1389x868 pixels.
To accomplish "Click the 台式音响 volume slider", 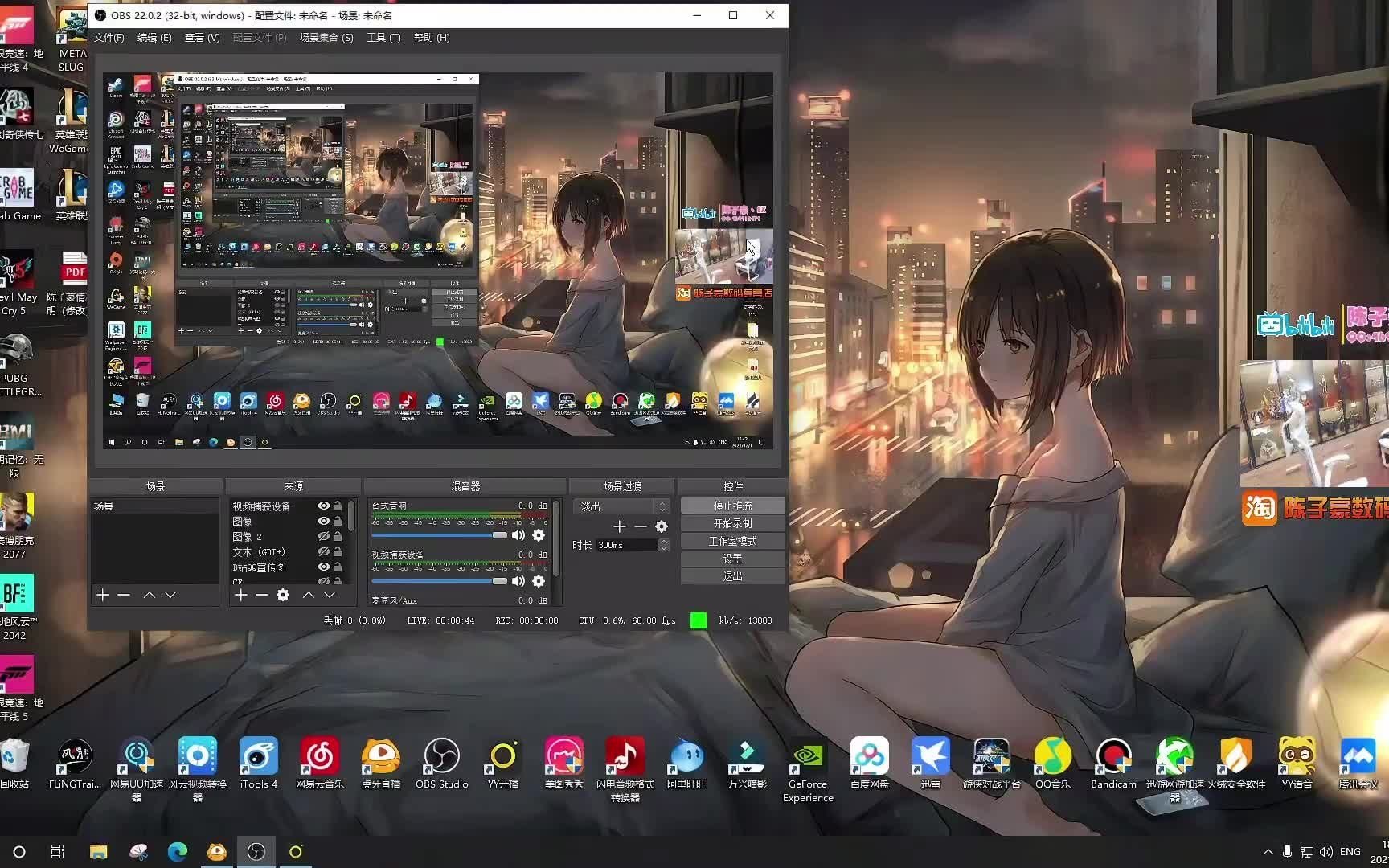I will [439, 535].
